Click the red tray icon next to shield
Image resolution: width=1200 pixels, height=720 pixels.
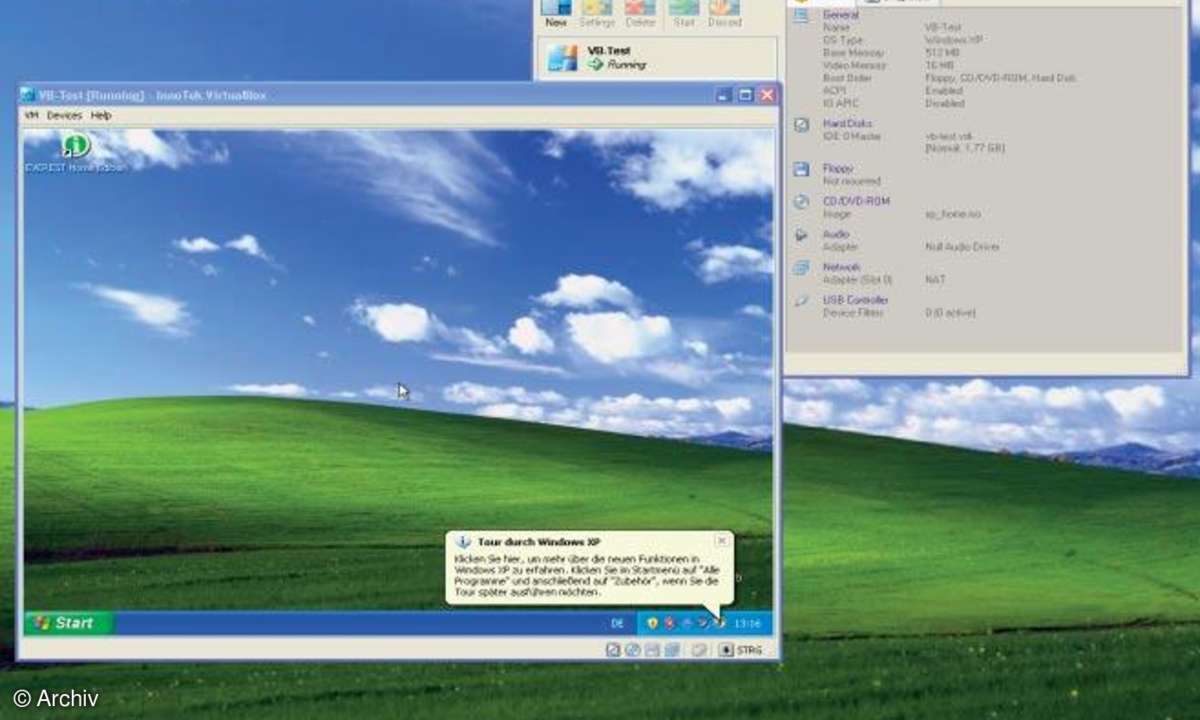tap(670, 624)
